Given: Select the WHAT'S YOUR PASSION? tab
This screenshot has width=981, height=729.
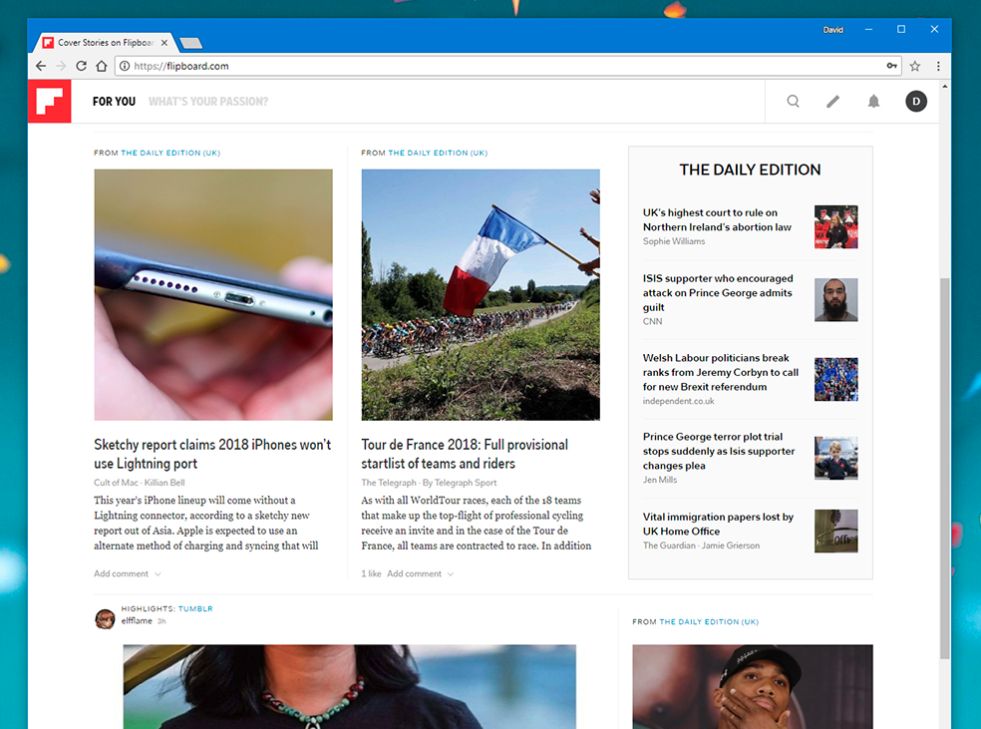Looking at the screenshot, I should tap(208, 101).
